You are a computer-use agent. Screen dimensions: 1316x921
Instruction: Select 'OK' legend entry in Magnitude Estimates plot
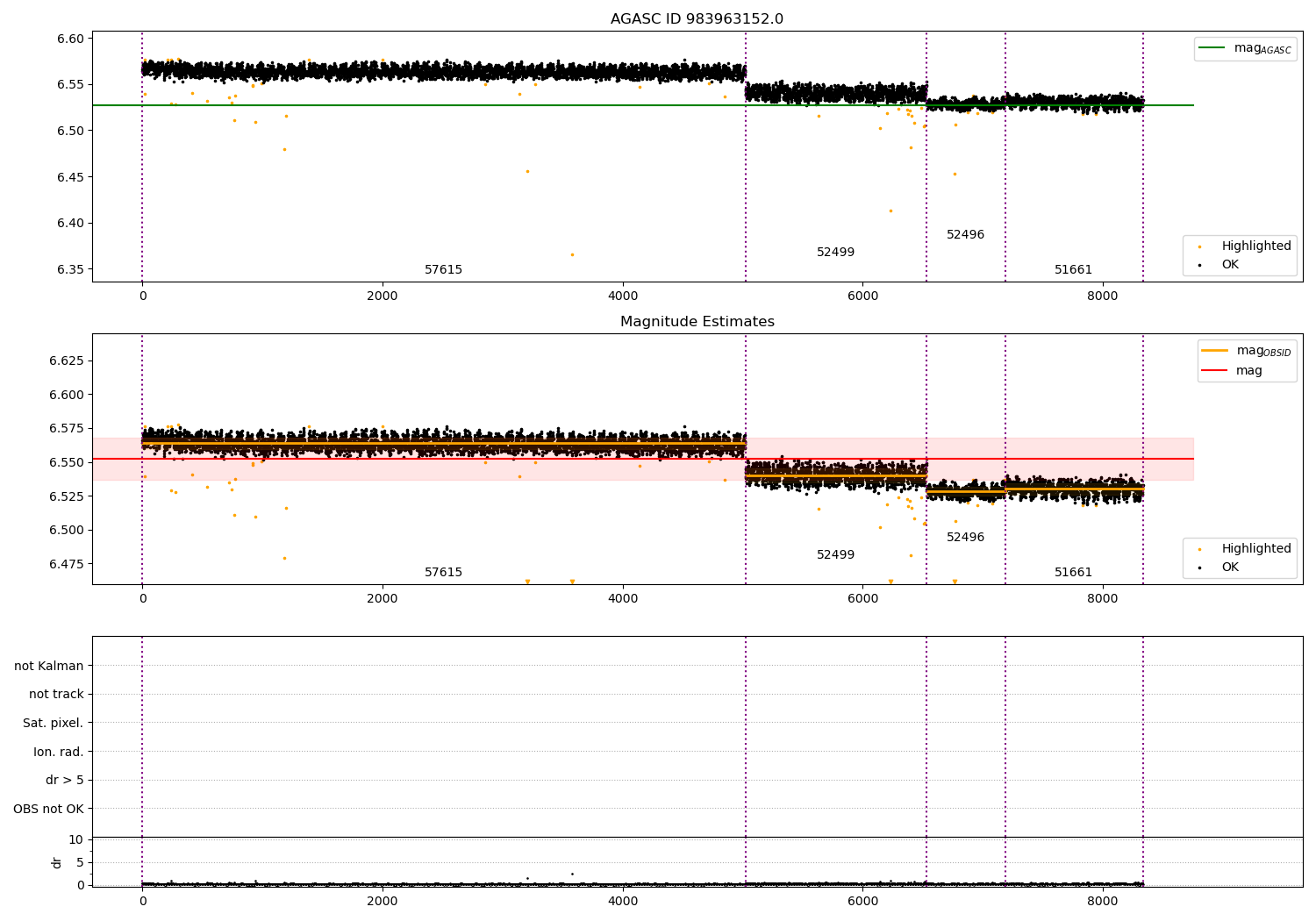pyautogui.click(x=1218, y=567)
